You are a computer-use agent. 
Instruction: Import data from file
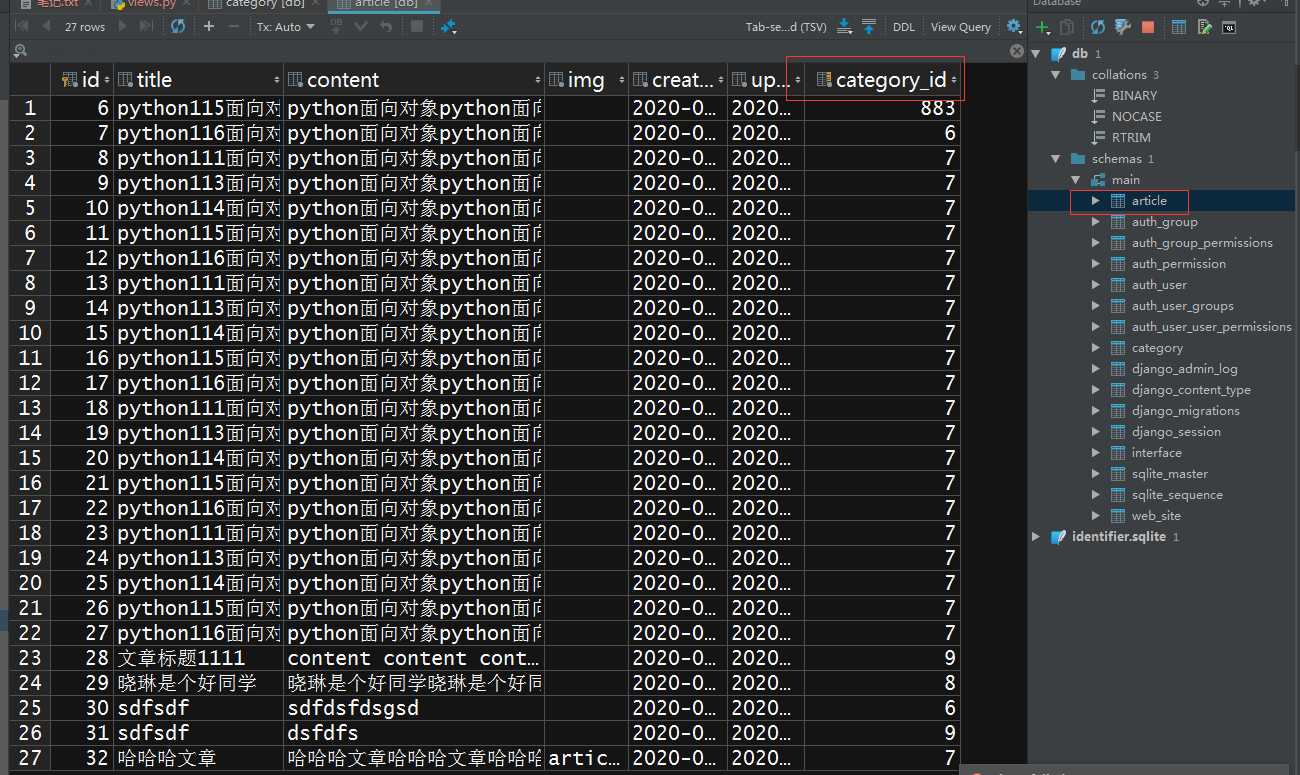coord(868,27)
